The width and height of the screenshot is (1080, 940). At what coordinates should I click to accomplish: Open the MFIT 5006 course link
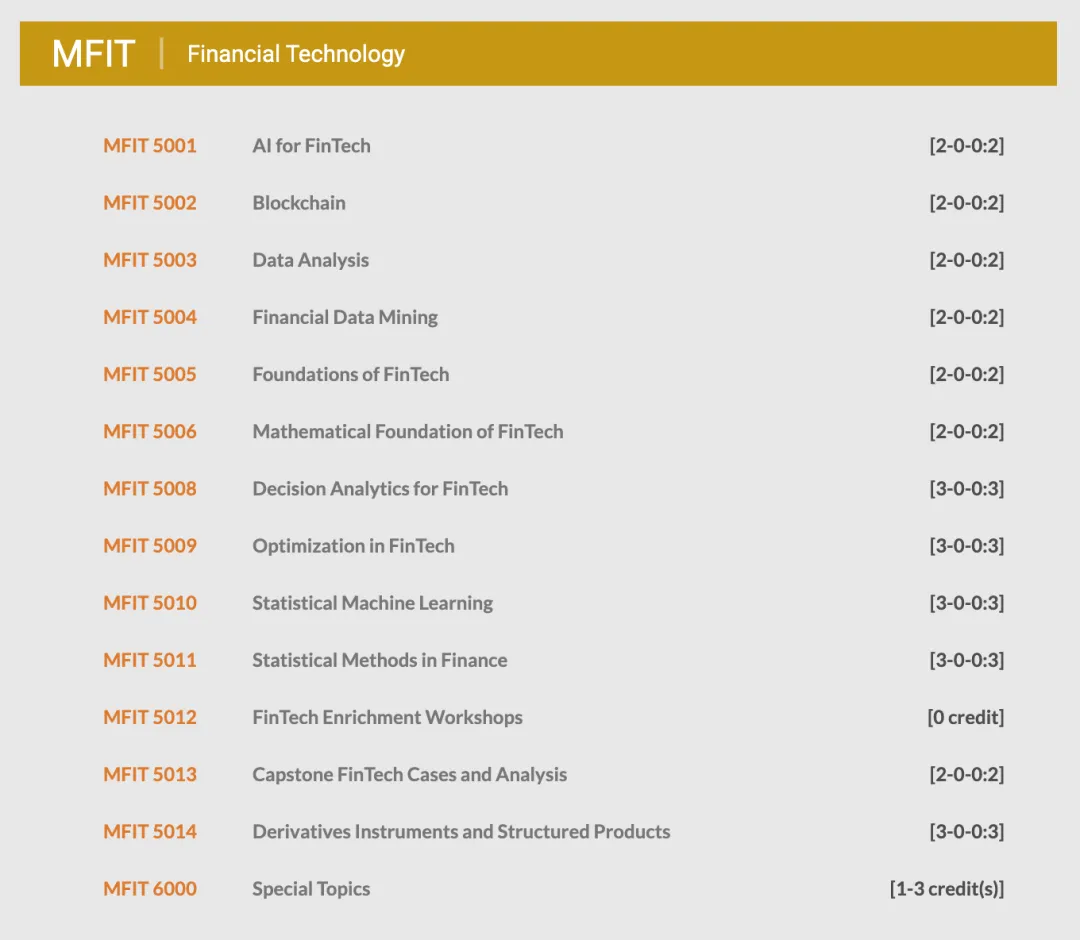pyautogui.click(x=149, y=431)
